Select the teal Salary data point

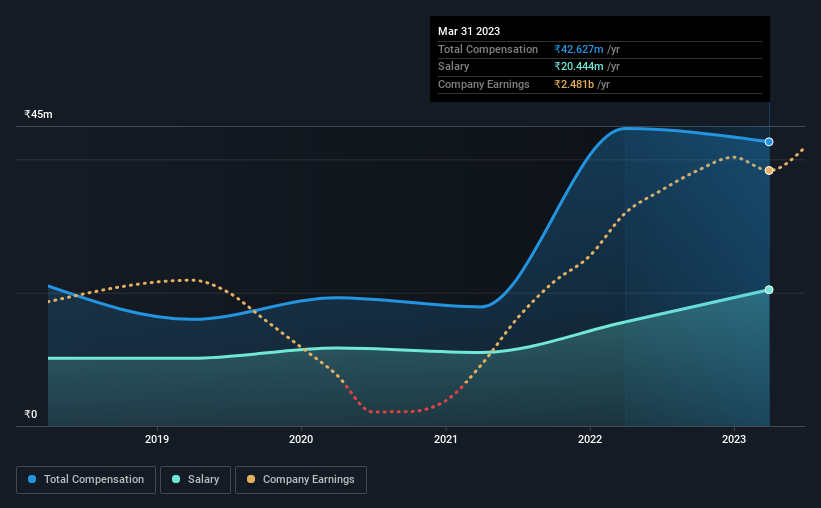pos(769,290)
